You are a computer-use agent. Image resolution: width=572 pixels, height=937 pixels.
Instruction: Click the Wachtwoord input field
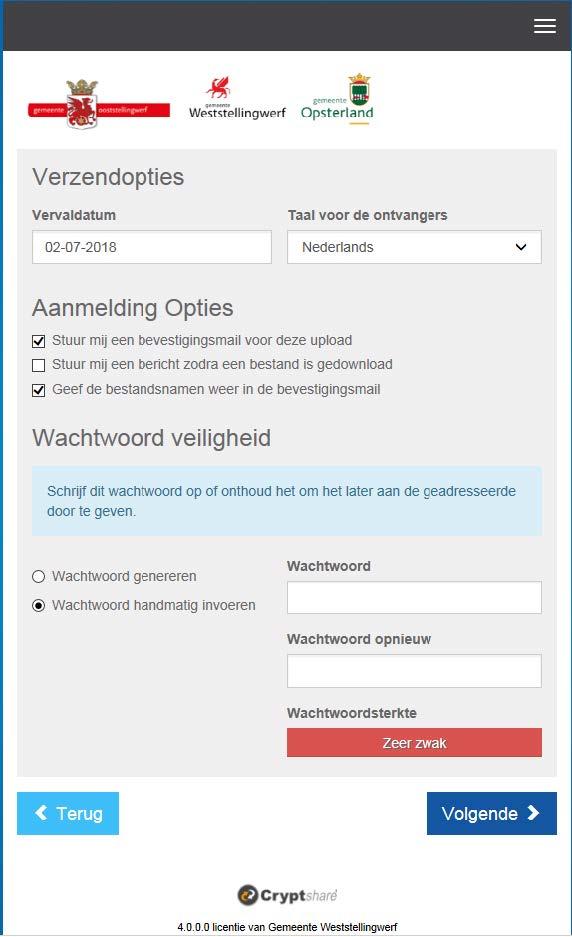[x=414, y=598]
